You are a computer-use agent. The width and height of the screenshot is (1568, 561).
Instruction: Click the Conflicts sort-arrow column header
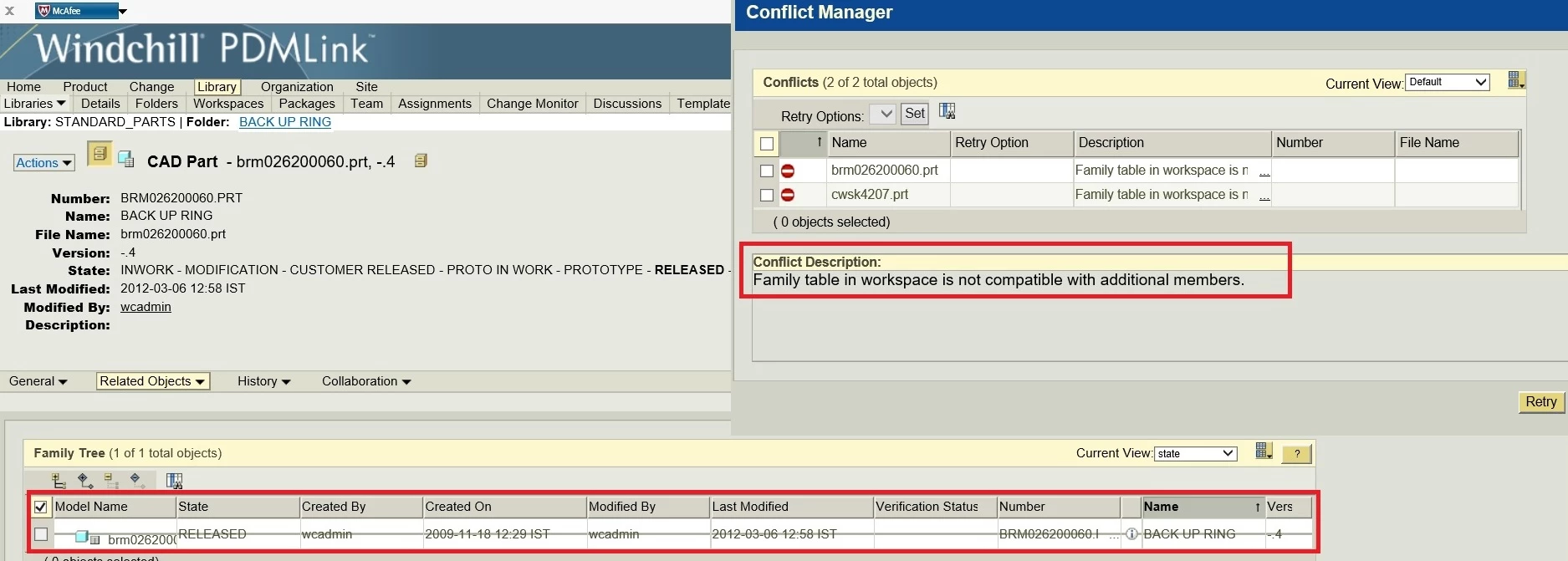pyautogui.click(x=804, y=143)
